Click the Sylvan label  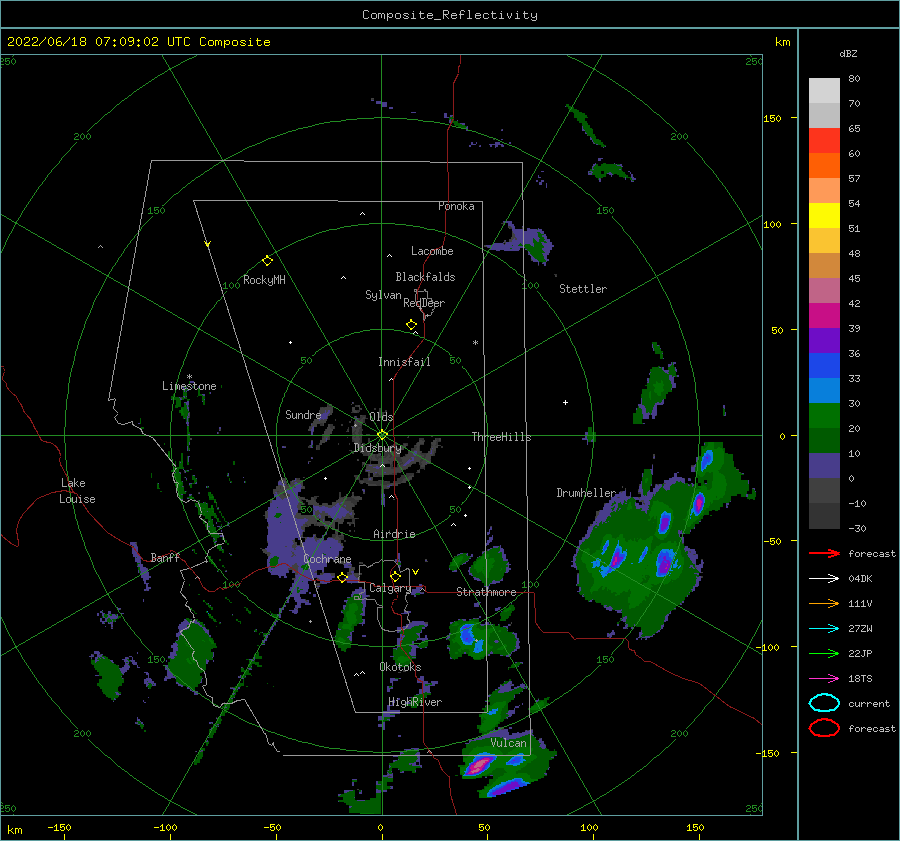pos(383,295)
